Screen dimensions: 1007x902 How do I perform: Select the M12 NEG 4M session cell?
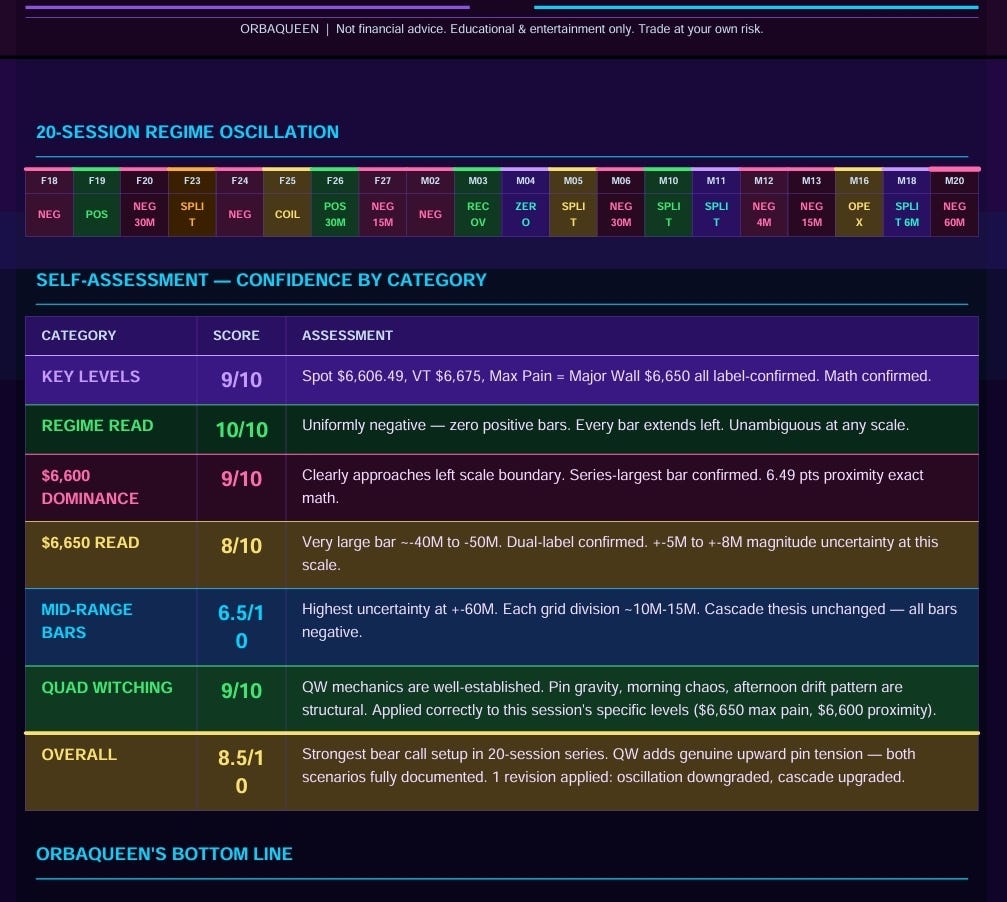click(x=764, y=202)
